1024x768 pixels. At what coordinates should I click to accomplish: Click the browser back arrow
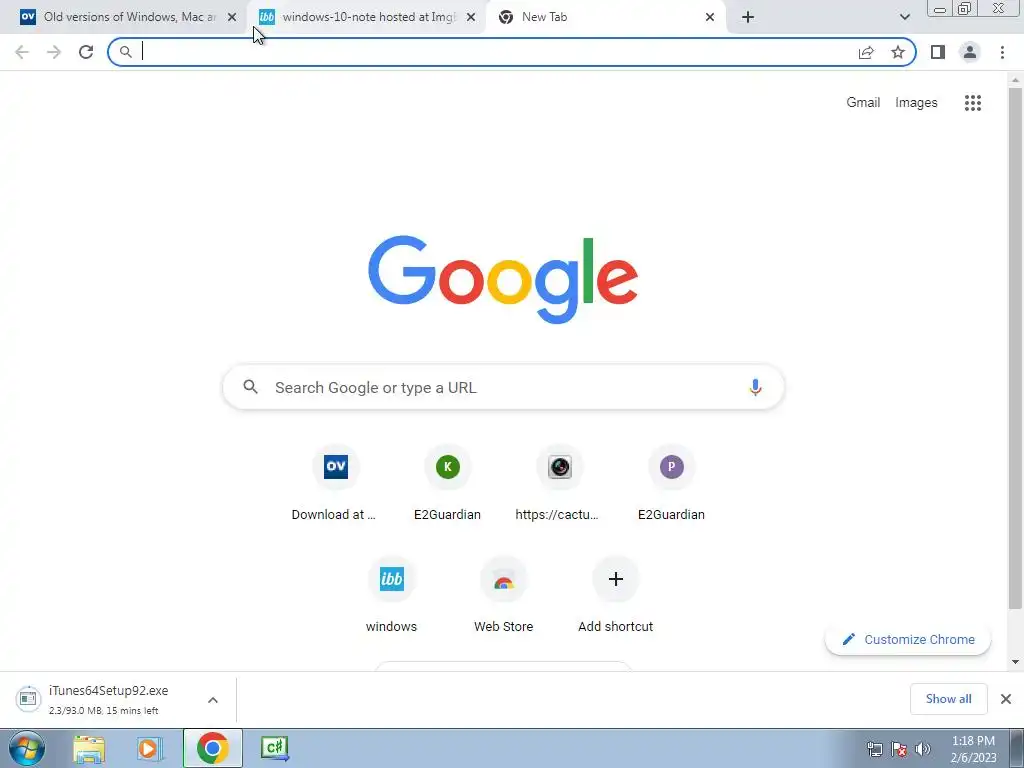tap(22, 52)
